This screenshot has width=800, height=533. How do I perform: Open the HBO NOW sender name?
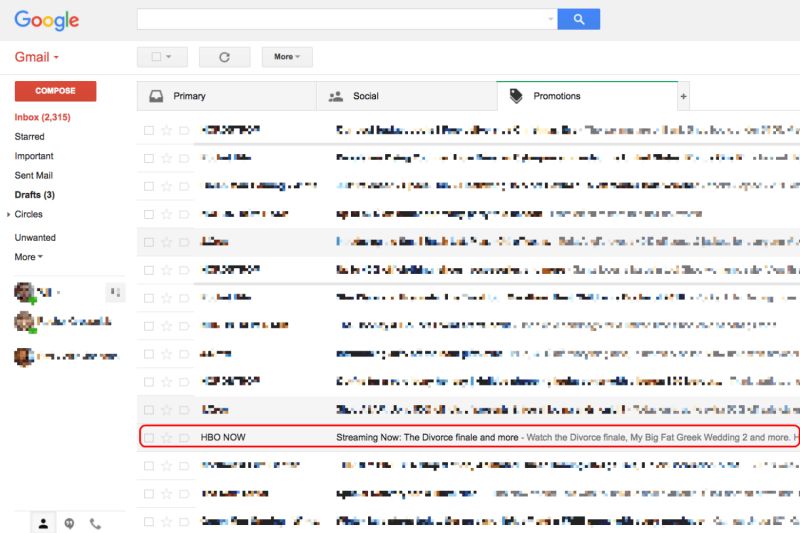tap(223, 437)
